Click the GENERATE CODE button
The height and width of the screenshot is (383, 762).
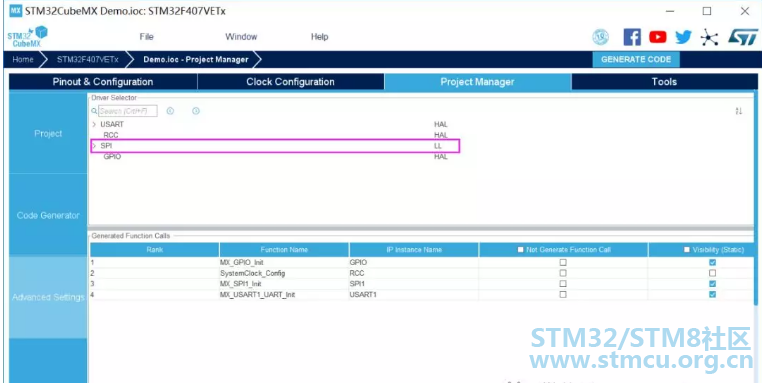636,59
